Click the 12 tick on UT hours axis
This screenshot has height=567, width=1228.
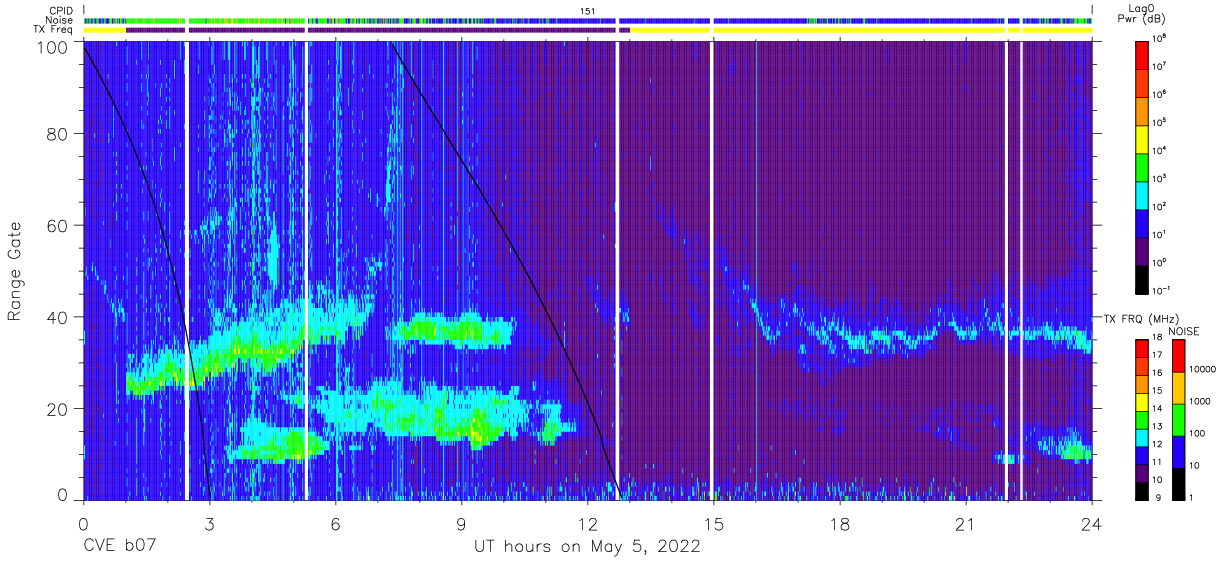(587, 523)
